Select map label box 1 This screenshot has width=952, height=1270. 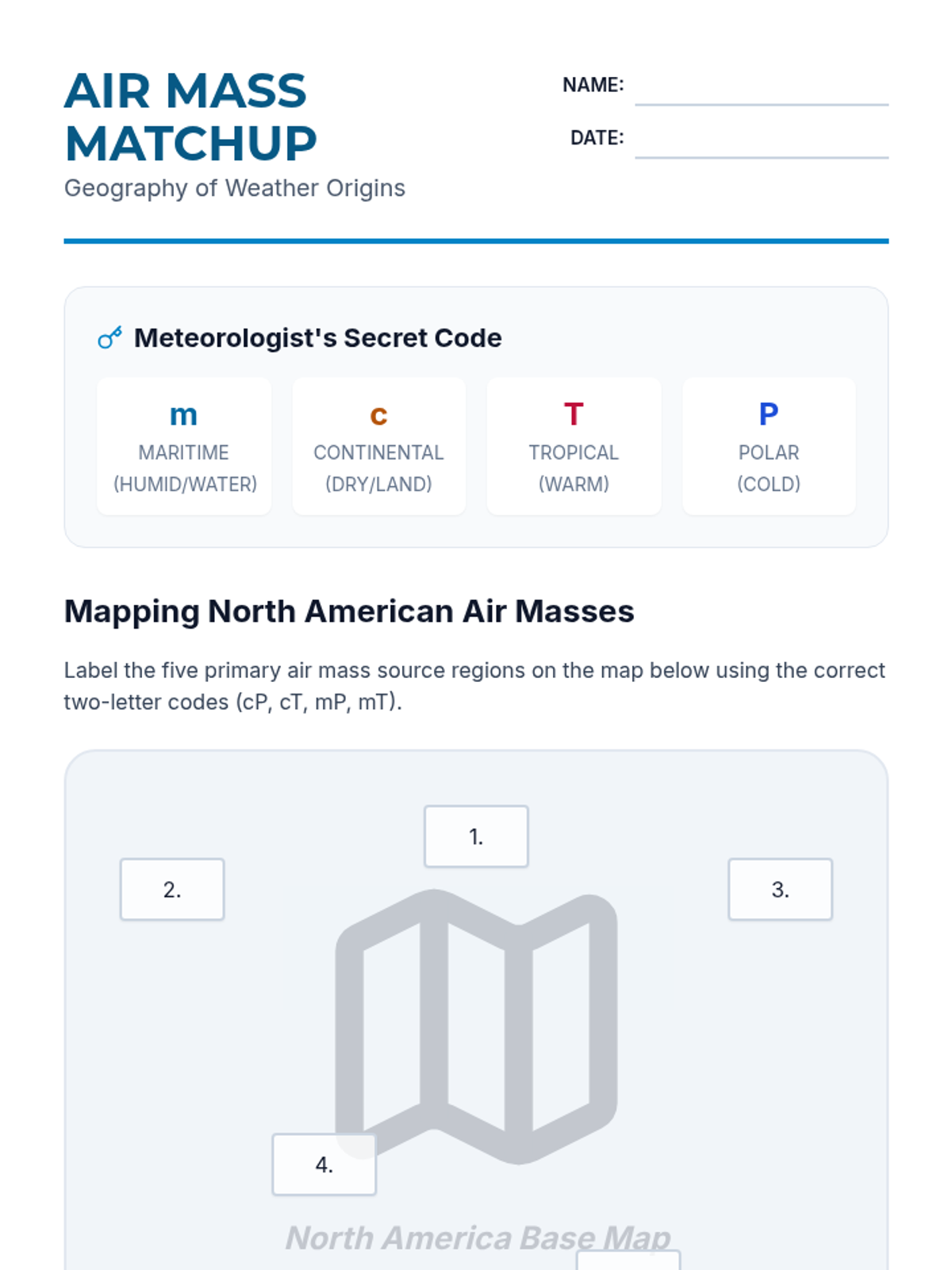[x=476, y=837]
